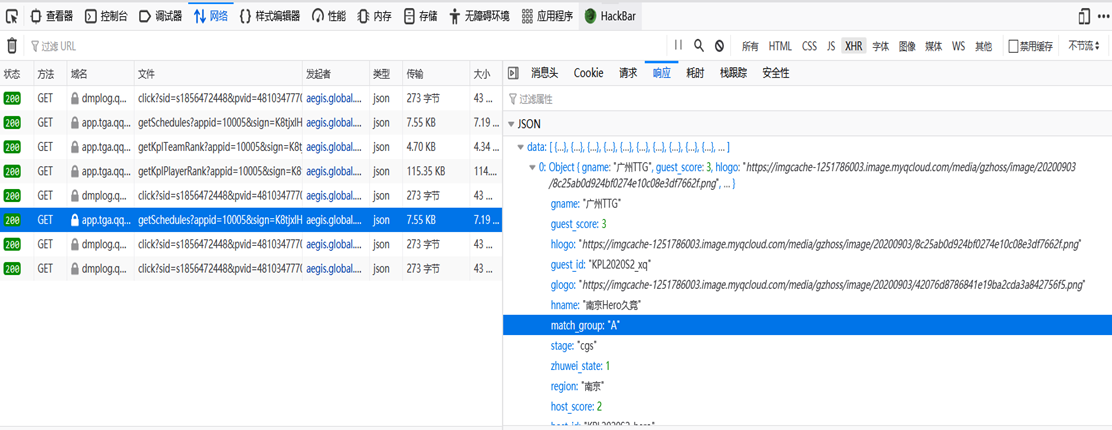Screen dimensions: 1112x430
Task: Toggle the 媒体 media filter
Action: pyautogui.click(x=934, y=46)
